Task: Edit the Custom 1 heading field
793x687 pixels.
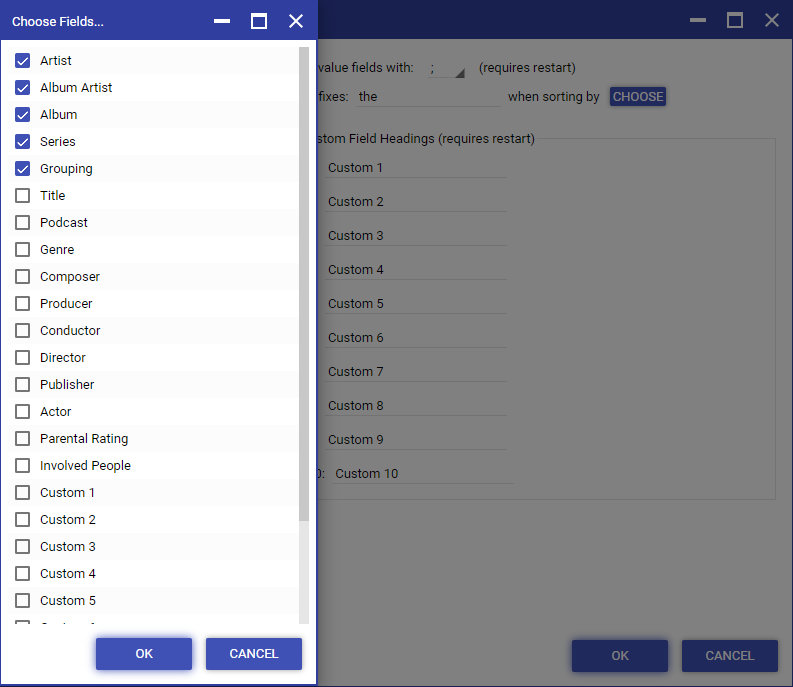Action: click(x=415, y=168)
